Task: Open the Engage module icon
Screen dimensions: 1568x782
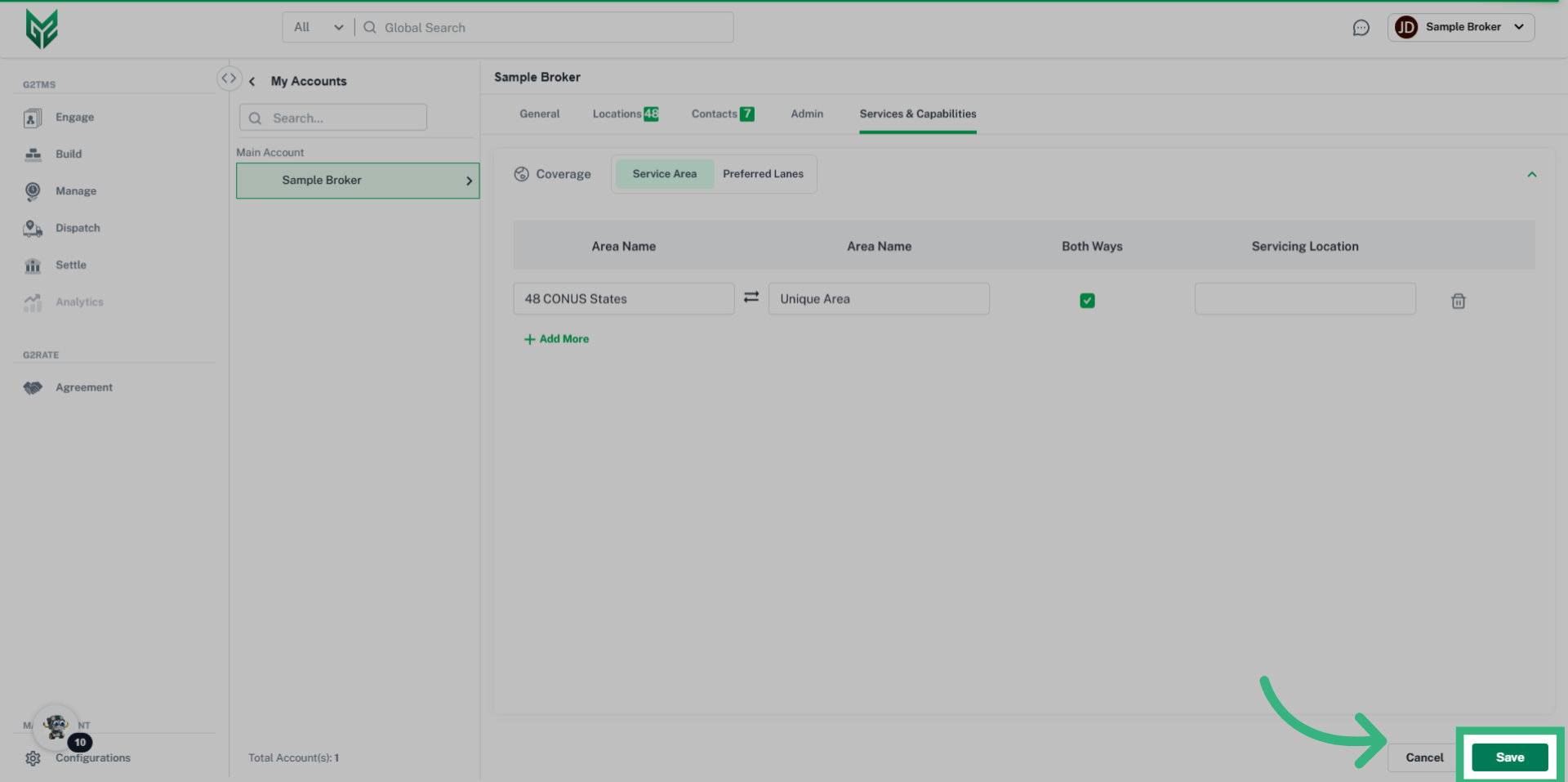Action: (x=33, y=118)
